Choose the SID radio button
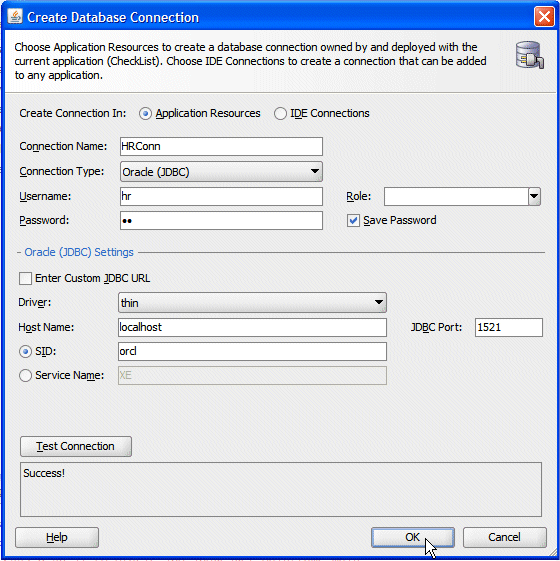Image resolution: width=560 pixels, height=561 pixels. pos(25,352)
